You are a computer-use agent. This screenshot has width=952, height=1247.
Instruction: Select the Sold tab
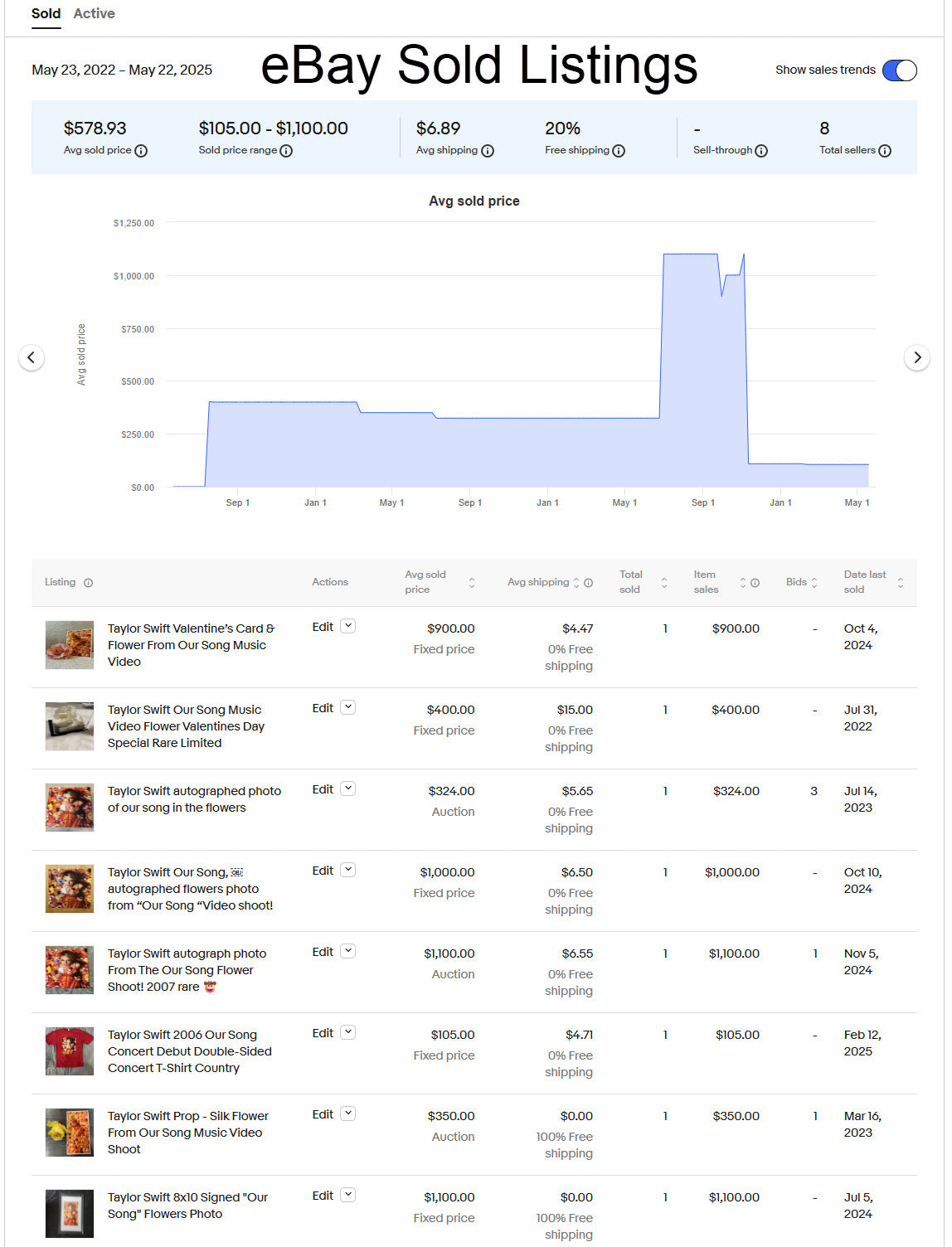pos(46,14)
